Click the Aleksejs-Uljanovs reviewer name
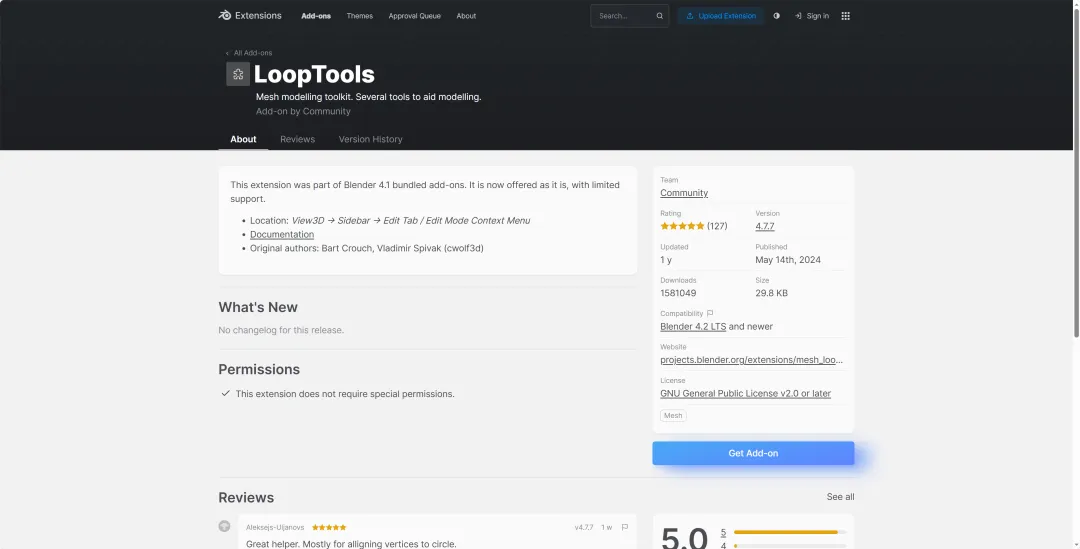This screenshot has width=1080, height=549. [275, 527]
